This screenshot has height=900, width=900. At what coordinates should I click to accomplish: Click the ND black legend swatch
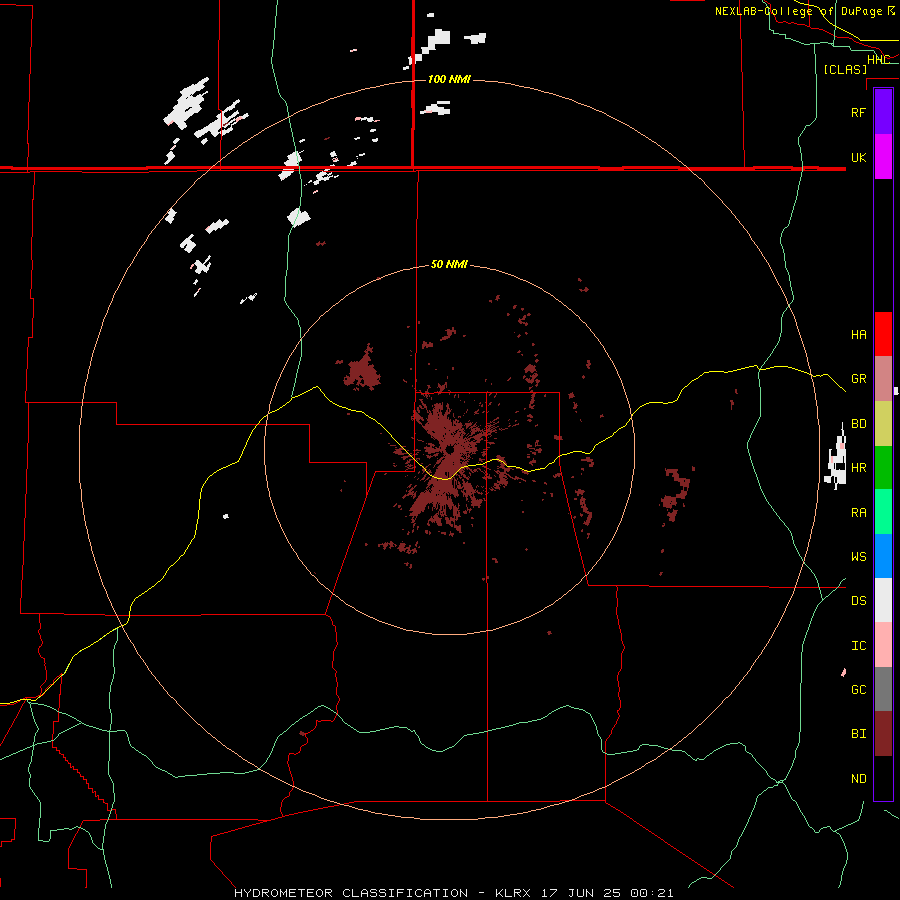883,778
